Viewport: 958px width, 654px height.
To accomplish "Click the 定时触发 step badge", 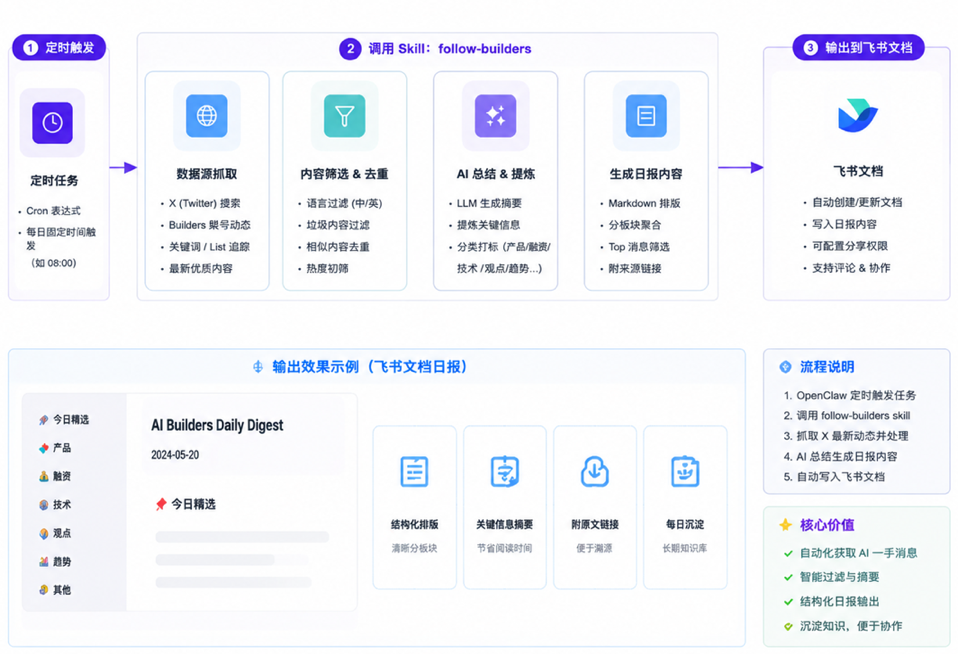I will coord(59,48).
